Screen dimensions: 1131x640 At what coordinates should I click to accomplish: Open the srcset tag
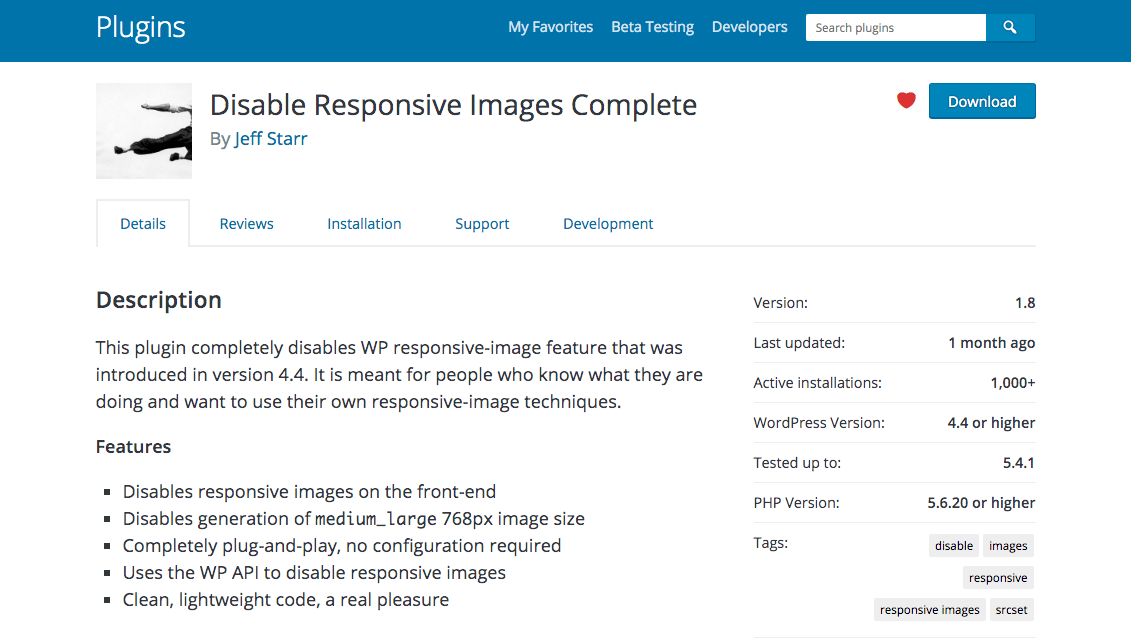pos(1011,609)
